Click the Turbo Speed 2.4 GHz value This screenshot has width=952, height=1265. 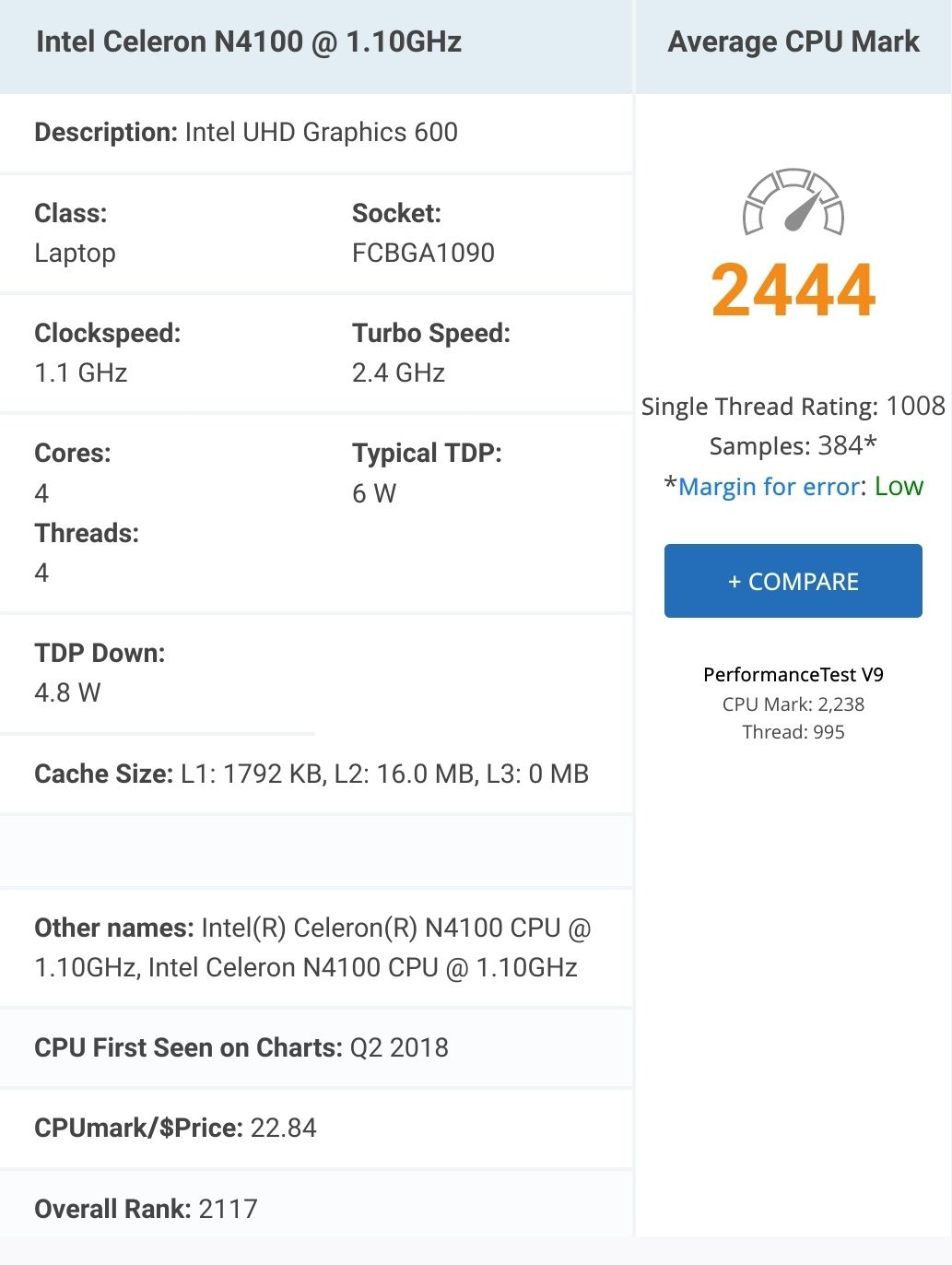click(x=398, y=372)
